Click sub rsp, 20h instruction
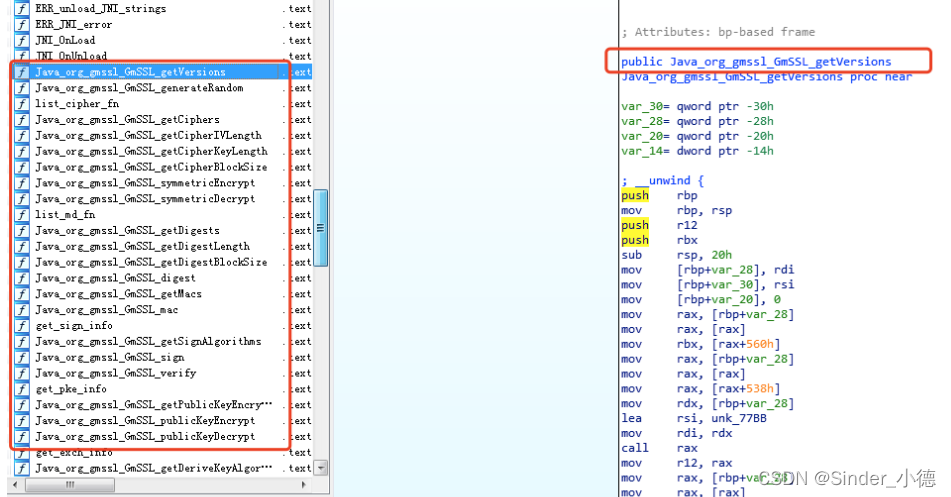This screenshot has height=497, width=951. 676,255
